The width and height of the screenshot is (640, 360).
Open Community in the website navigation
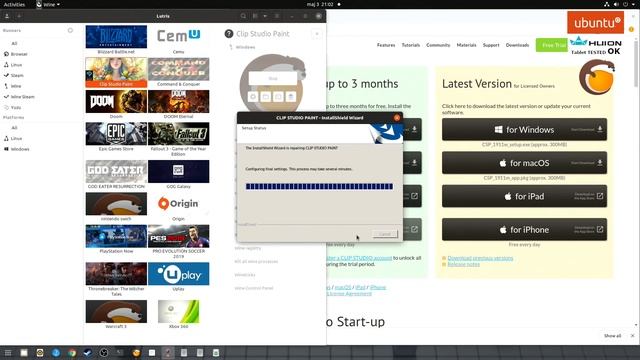[438, 45]
